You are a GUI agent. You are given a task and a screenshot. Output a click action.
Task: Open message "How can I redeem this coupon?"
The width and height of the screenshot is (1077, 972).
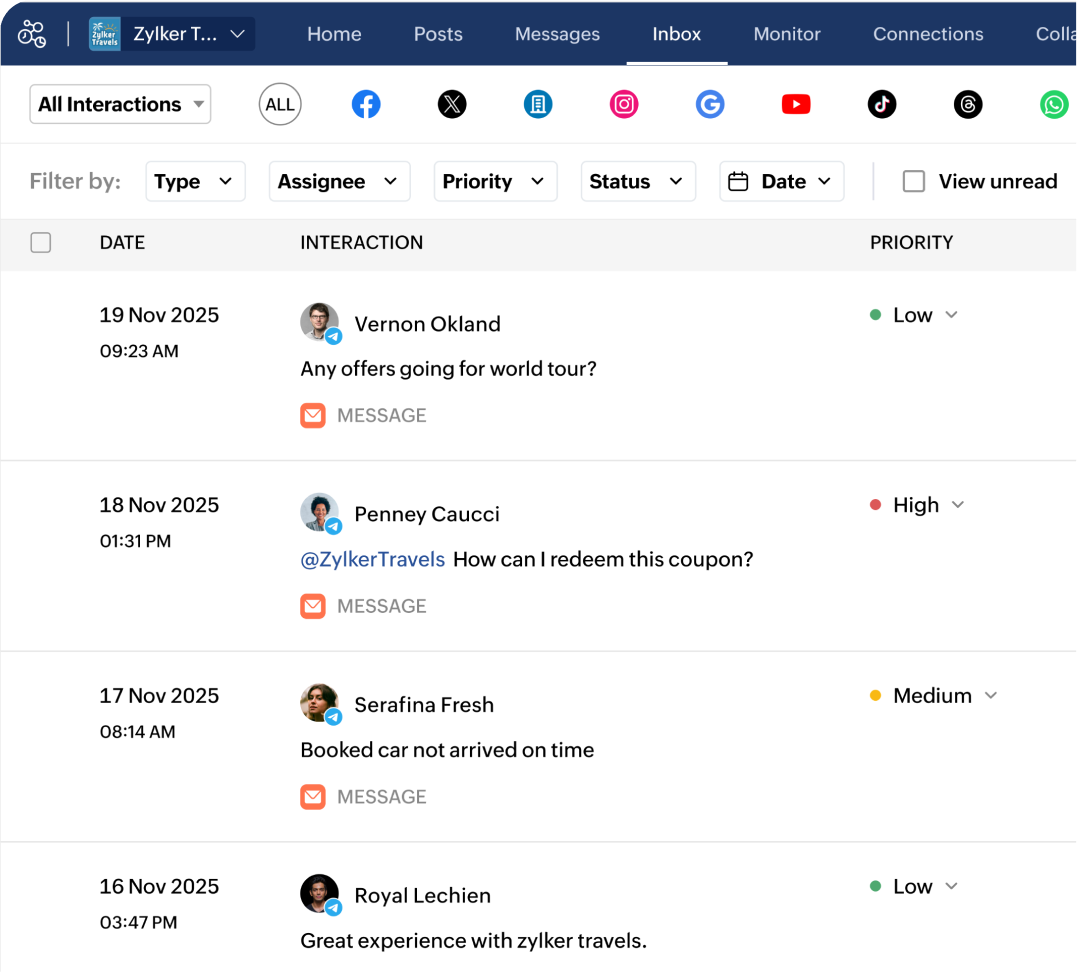(x=603, y=560)
